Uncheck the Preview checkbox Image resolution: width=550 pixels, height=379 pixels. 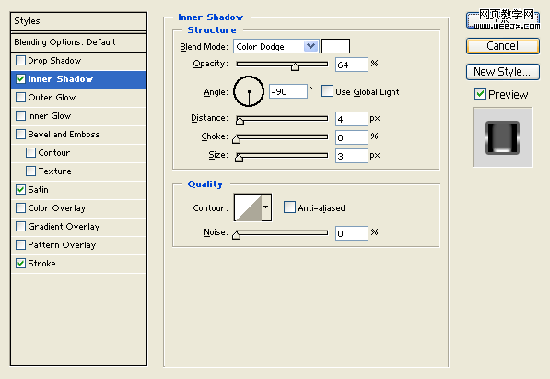coord(479,94)
